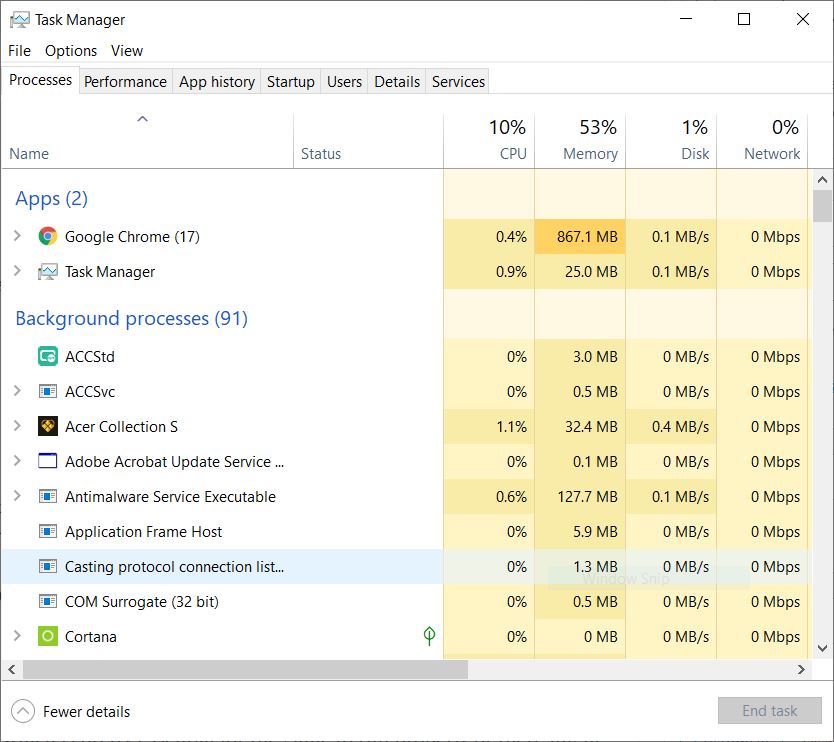Click Acer Collection S 1.1% CPU cell
The height and width of the screenshot is (742, 834).
(x=489, y=427)
